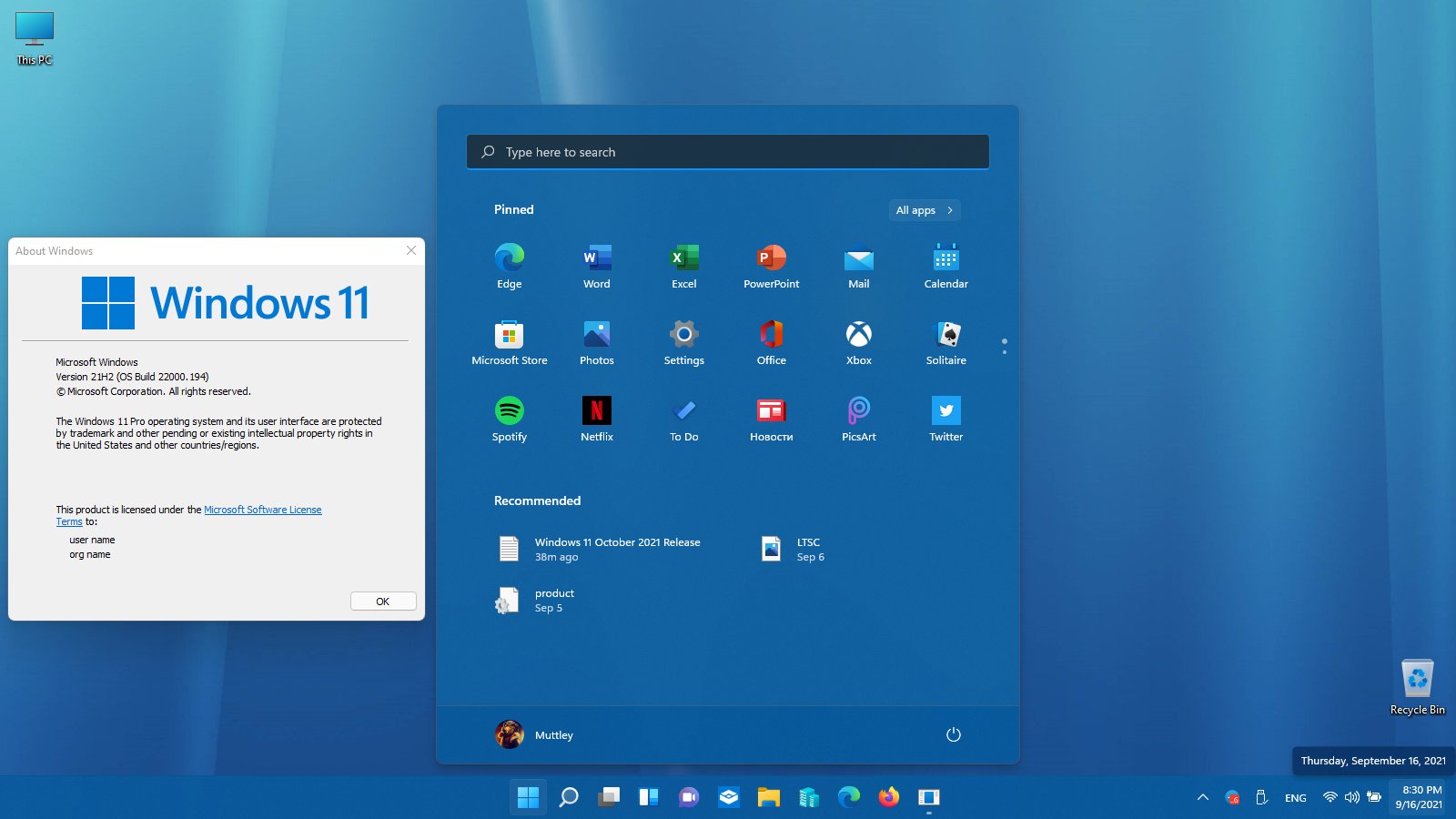
Task: Switch the ENG input language indicator
Action: [x=1295, y=798]
